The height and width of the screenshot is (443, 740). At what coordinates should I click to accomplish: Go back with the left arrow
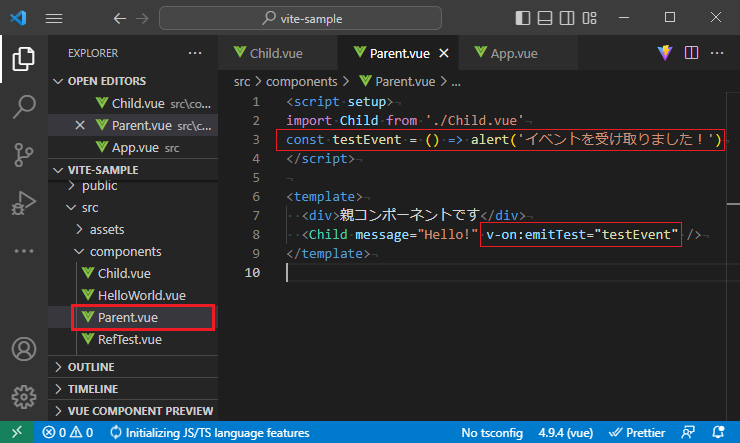120,18
